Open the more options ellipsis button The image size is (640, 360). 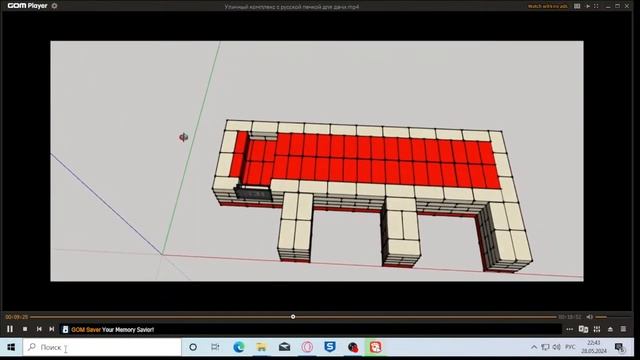(x=569, y=329)
